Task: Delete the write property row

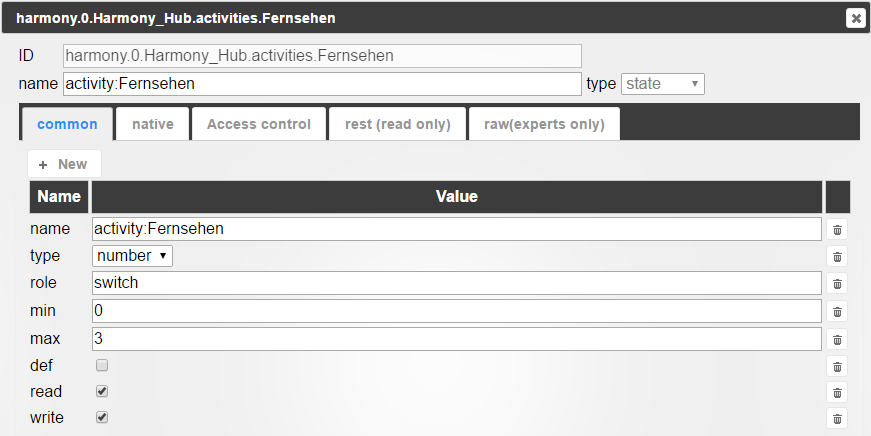Action: click(838, 418)
